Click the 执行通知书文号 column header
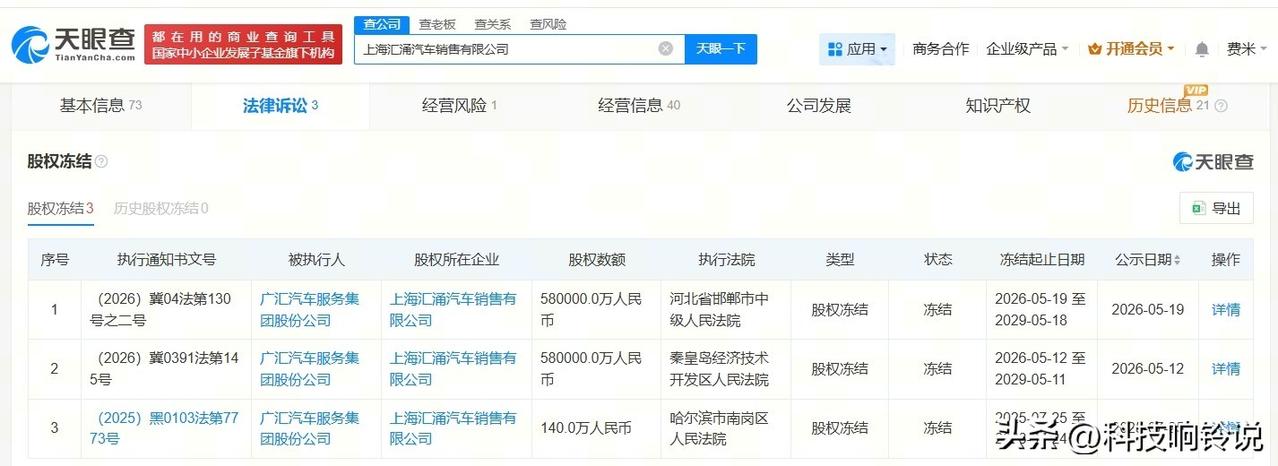This screenshot has height=466, width=1278. [x=166, y=260]
